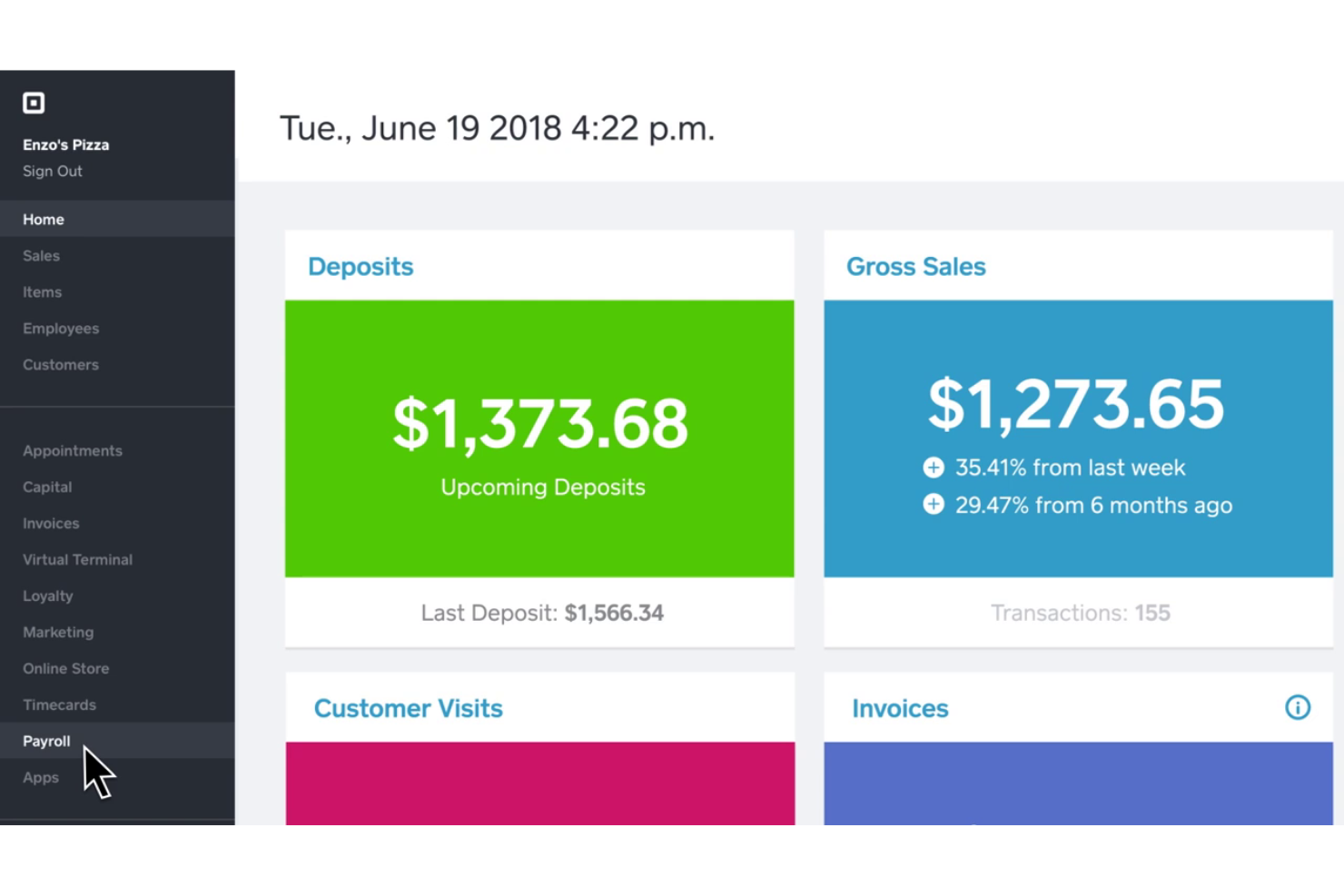This screenshot has width=1344, height=896.
Task: Open the Payroll section
Action: (46, 741)
